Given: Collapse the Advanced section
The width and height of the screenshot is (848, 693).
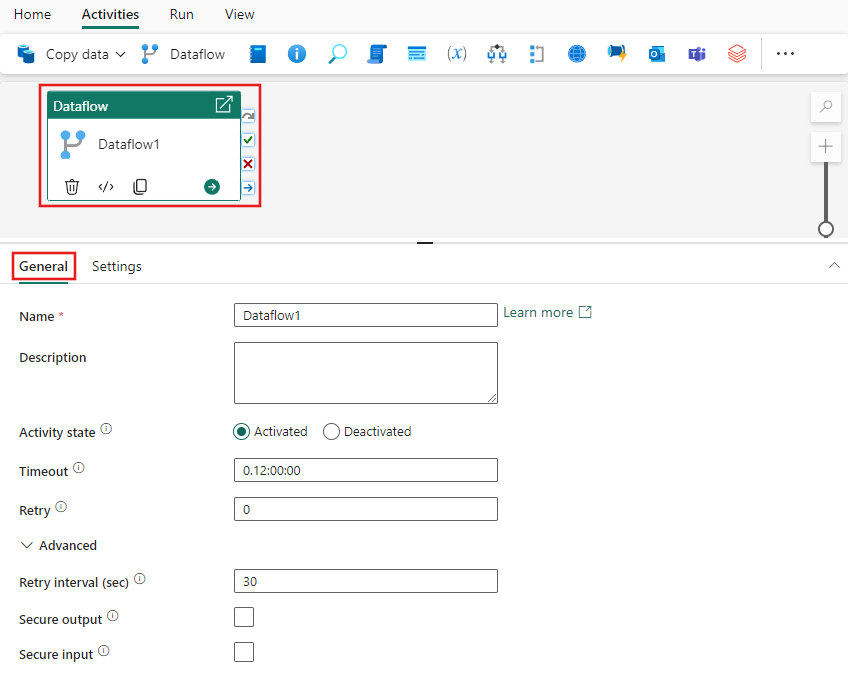Looking at the screenshot, I should pos(25,545).
